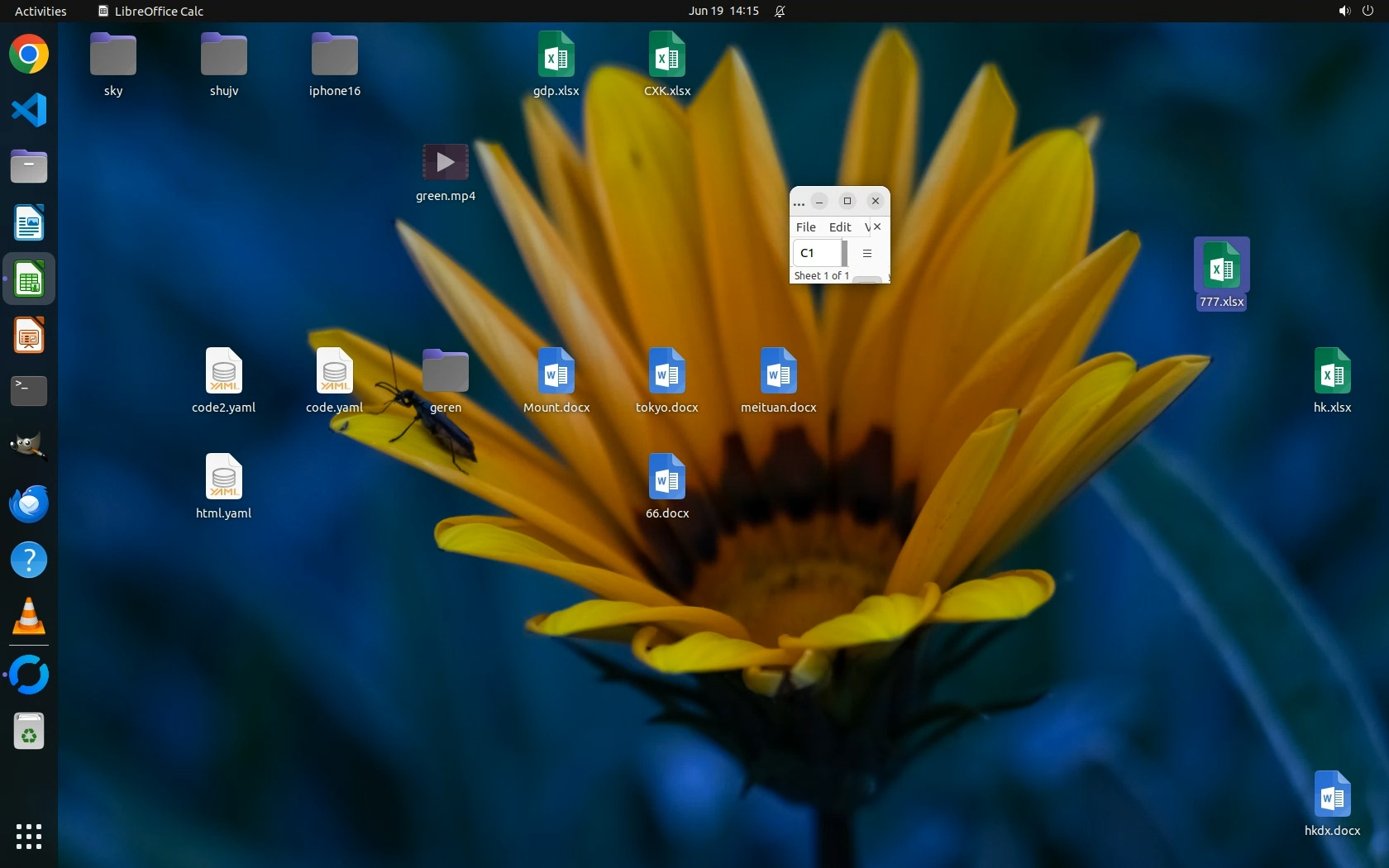
Task: Open Thunderbird mail from the dock
Action: [29, 503]
